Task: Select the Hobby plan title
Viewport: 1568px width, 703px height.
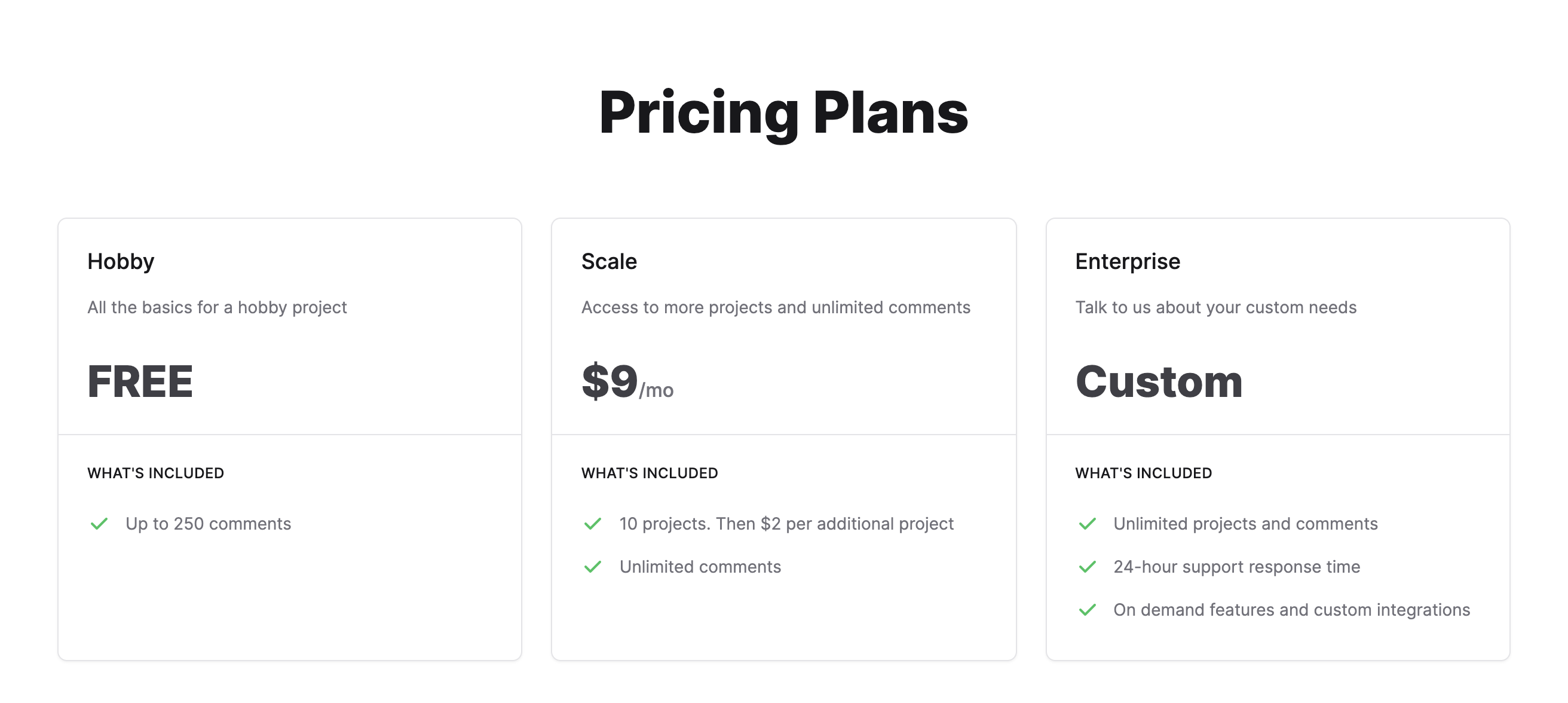Action: pyautogui.click(x=121, y=261)
